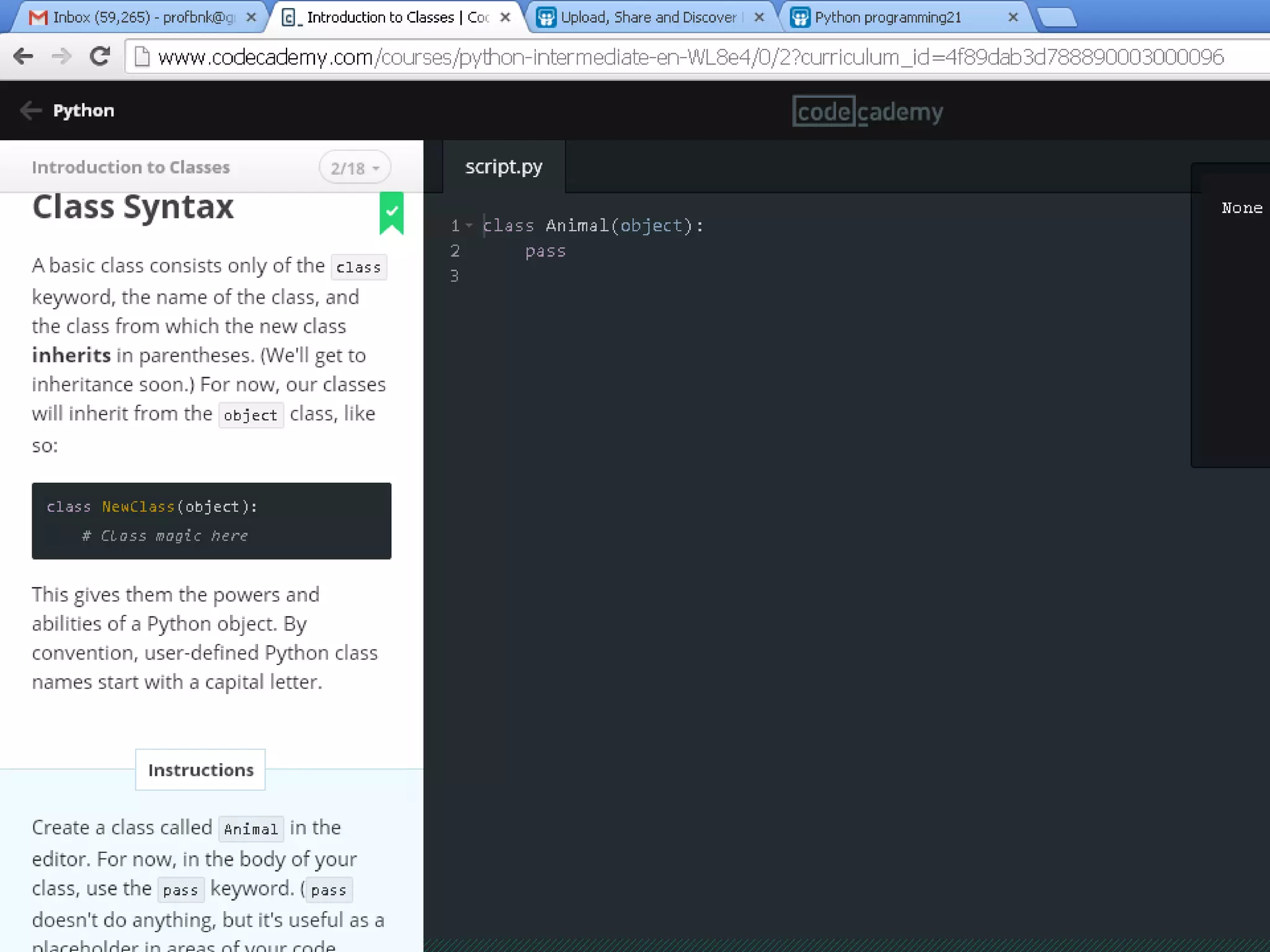Select the script.py editor tab

(x=504, y=167)
